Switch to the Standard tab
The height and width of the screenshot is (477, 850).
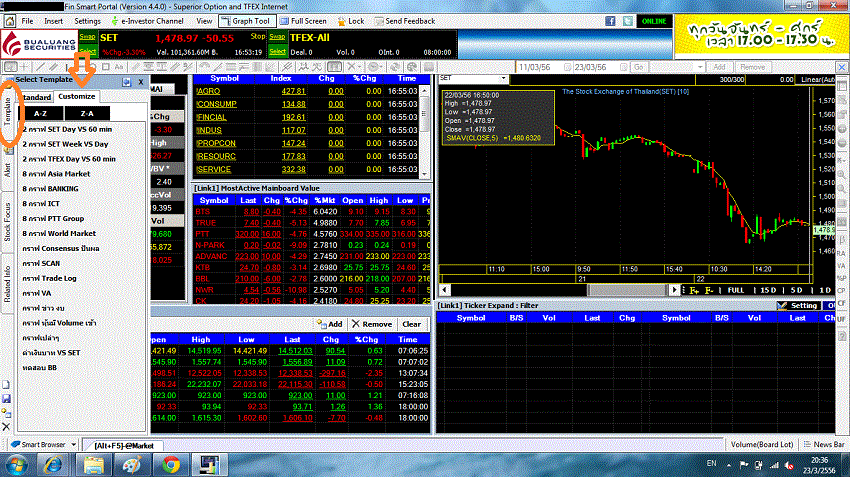click(35, 97)
